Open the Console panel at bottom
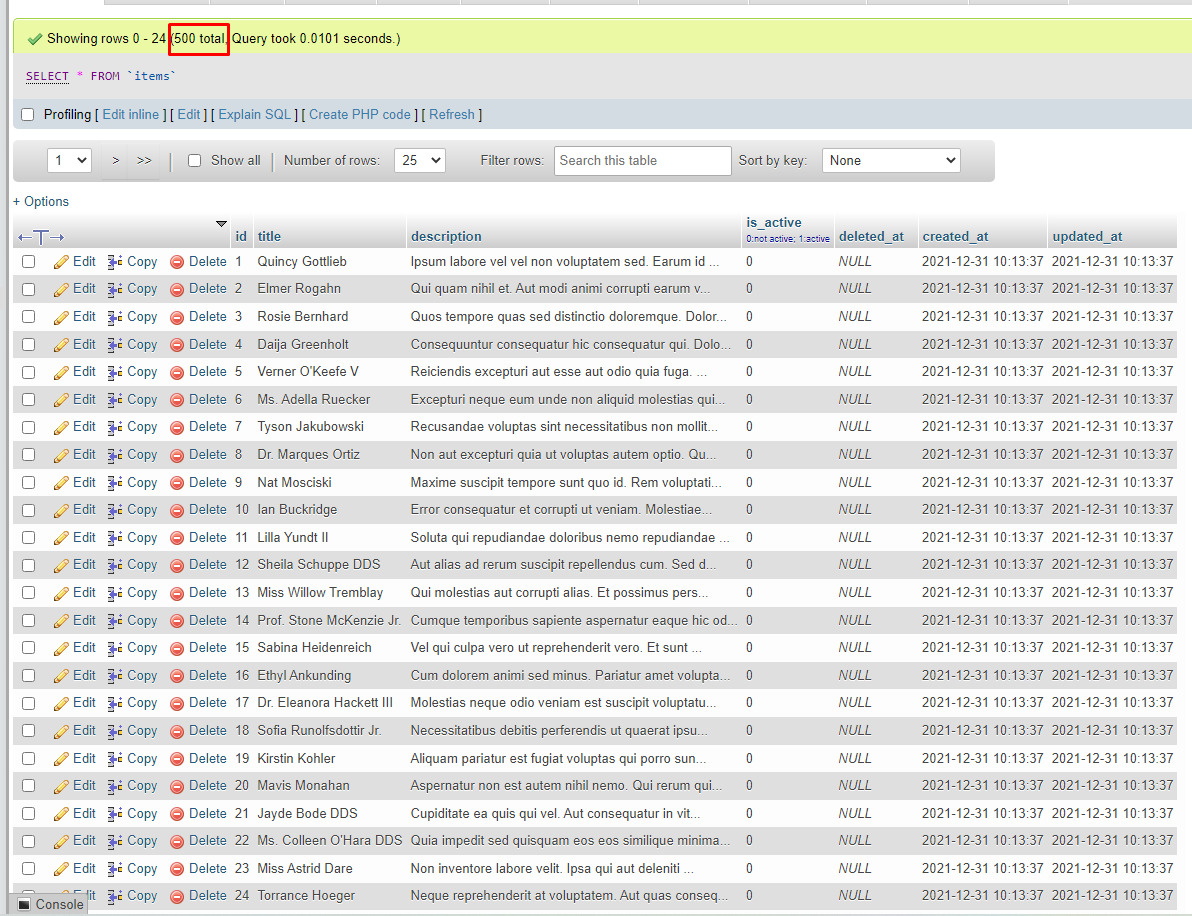Viewport: 1192px width, 916px height. [50, 904]
